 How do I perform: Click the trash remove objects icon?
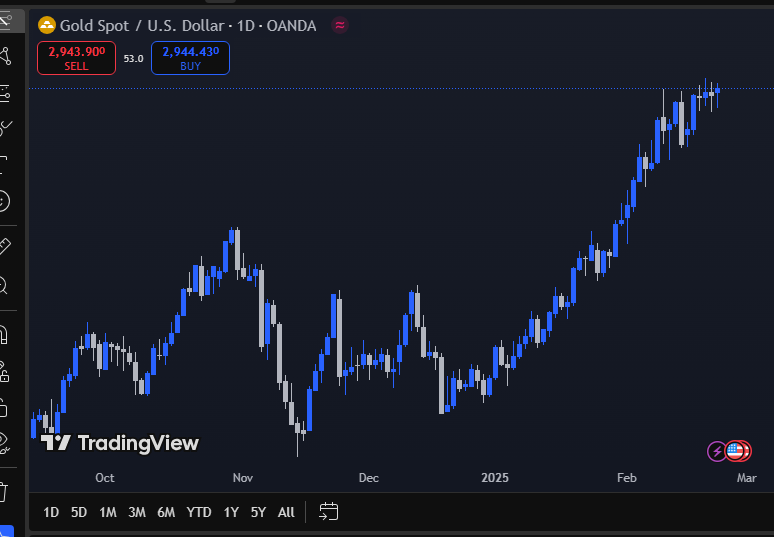4,491
